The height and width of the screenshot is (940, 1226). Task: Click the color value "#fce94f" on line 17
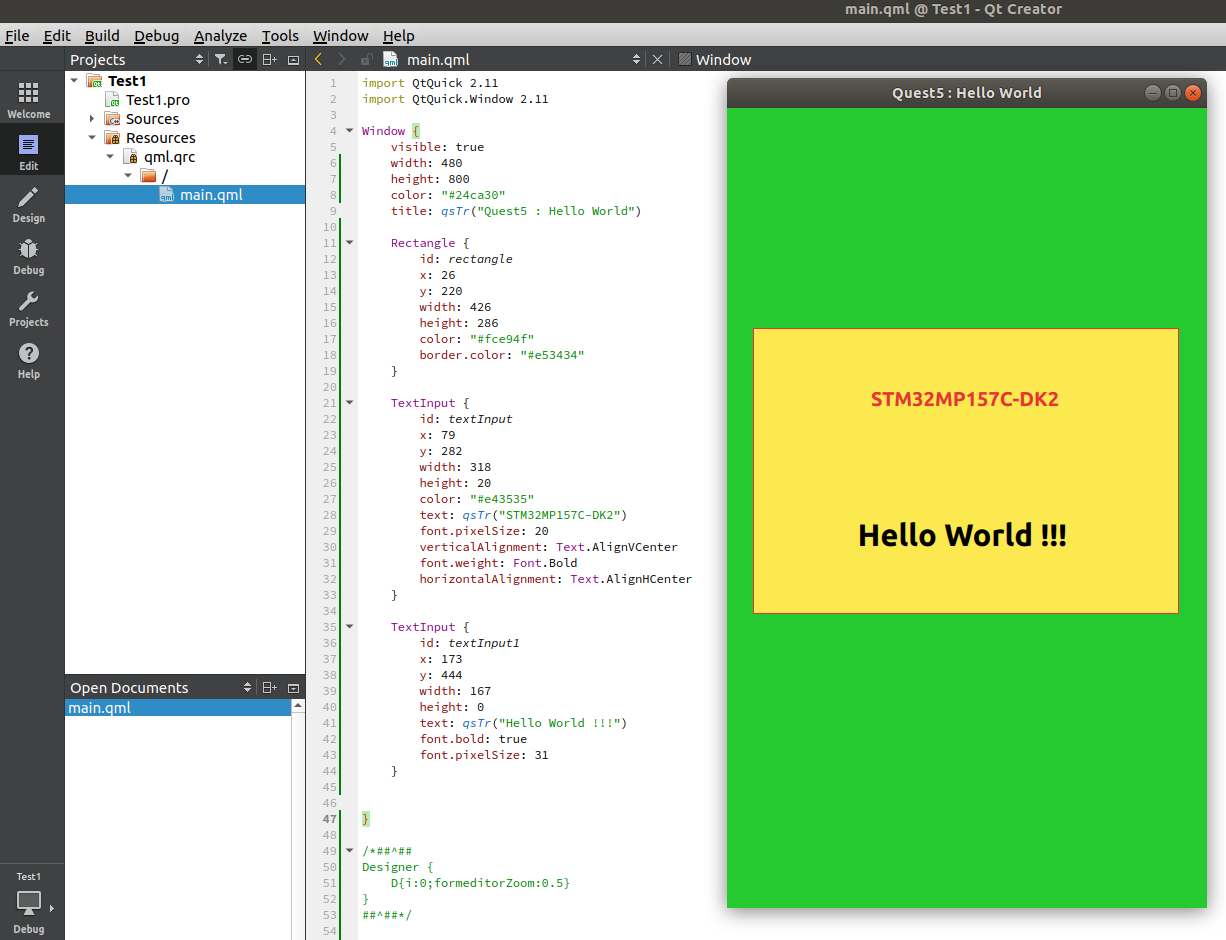(502, 339)
